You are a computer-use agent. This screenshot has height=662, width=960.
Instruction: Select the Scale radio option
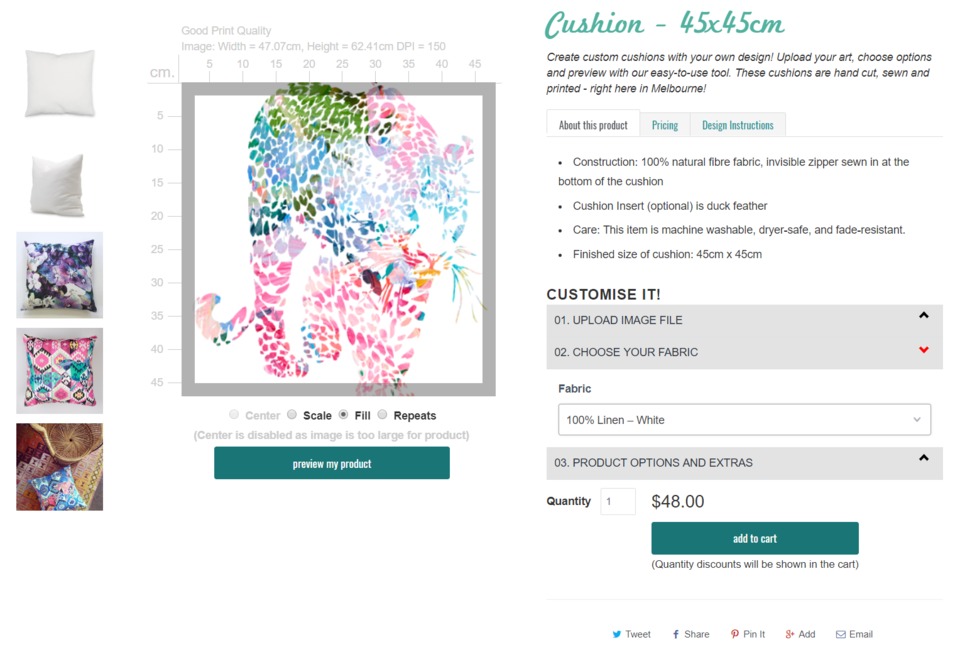pyautogui.click(x=292, y=415)
